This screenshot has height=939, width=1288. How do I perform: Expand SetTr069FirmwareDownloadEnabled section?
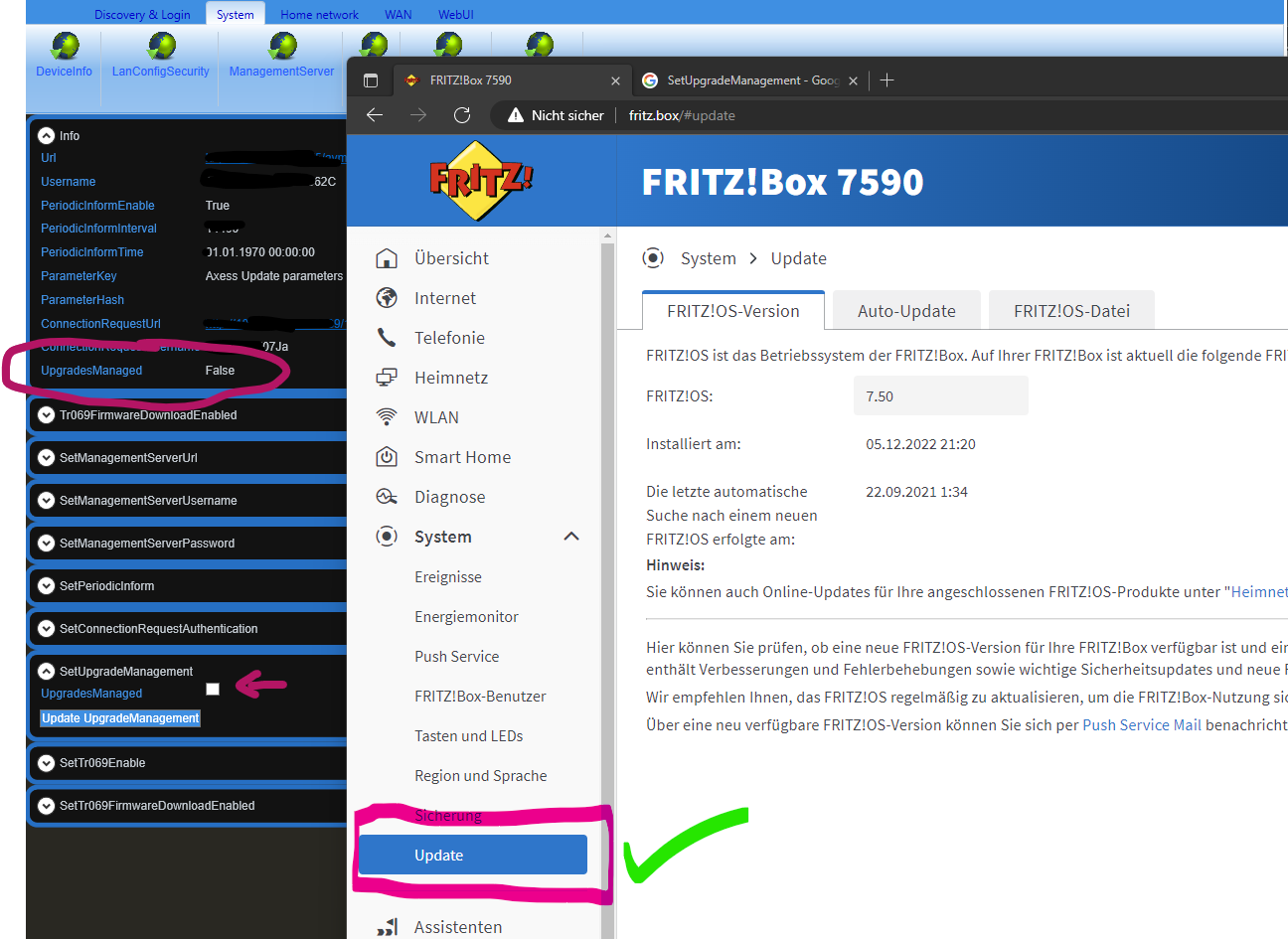tap(46, 806)
